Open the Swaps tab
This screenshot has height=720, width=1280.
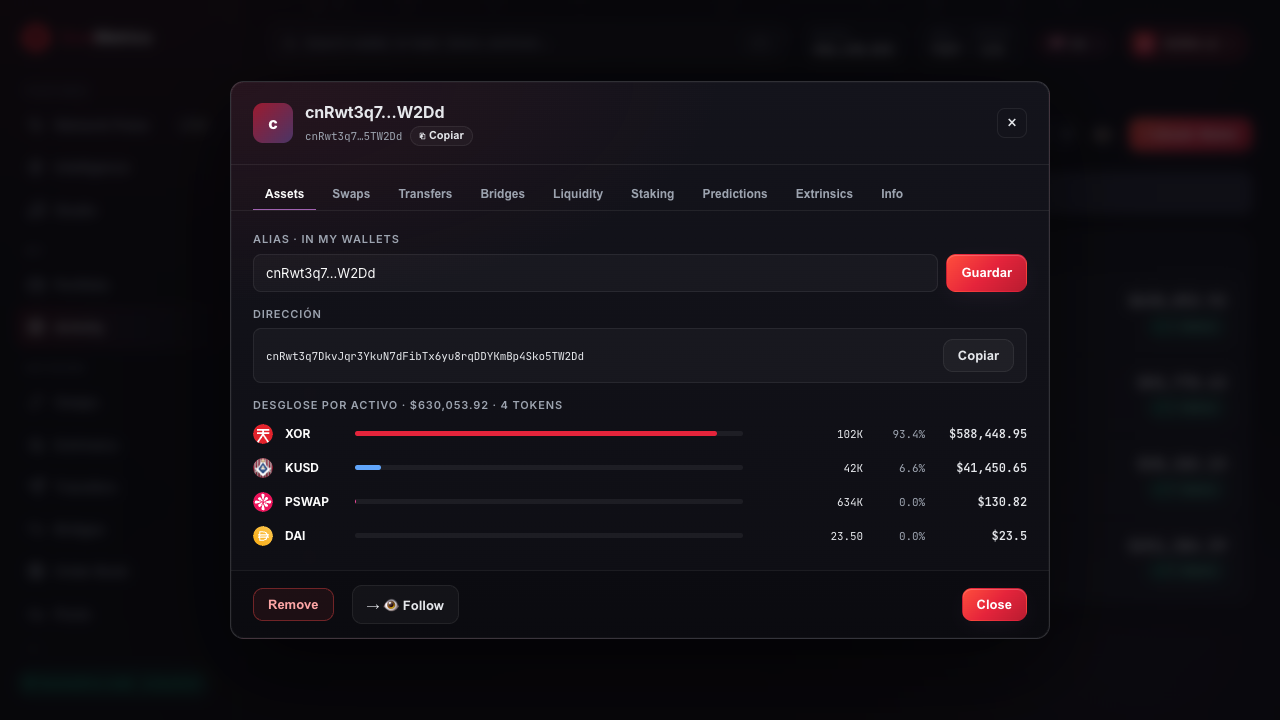pyautogui.click(x=351, y=194)
